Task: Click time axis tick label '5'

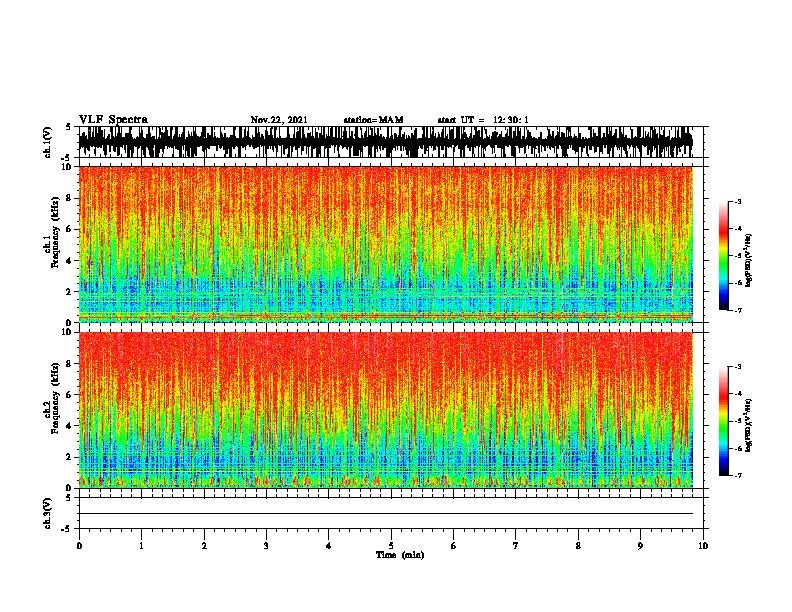Action: click(x=391, y=545)
